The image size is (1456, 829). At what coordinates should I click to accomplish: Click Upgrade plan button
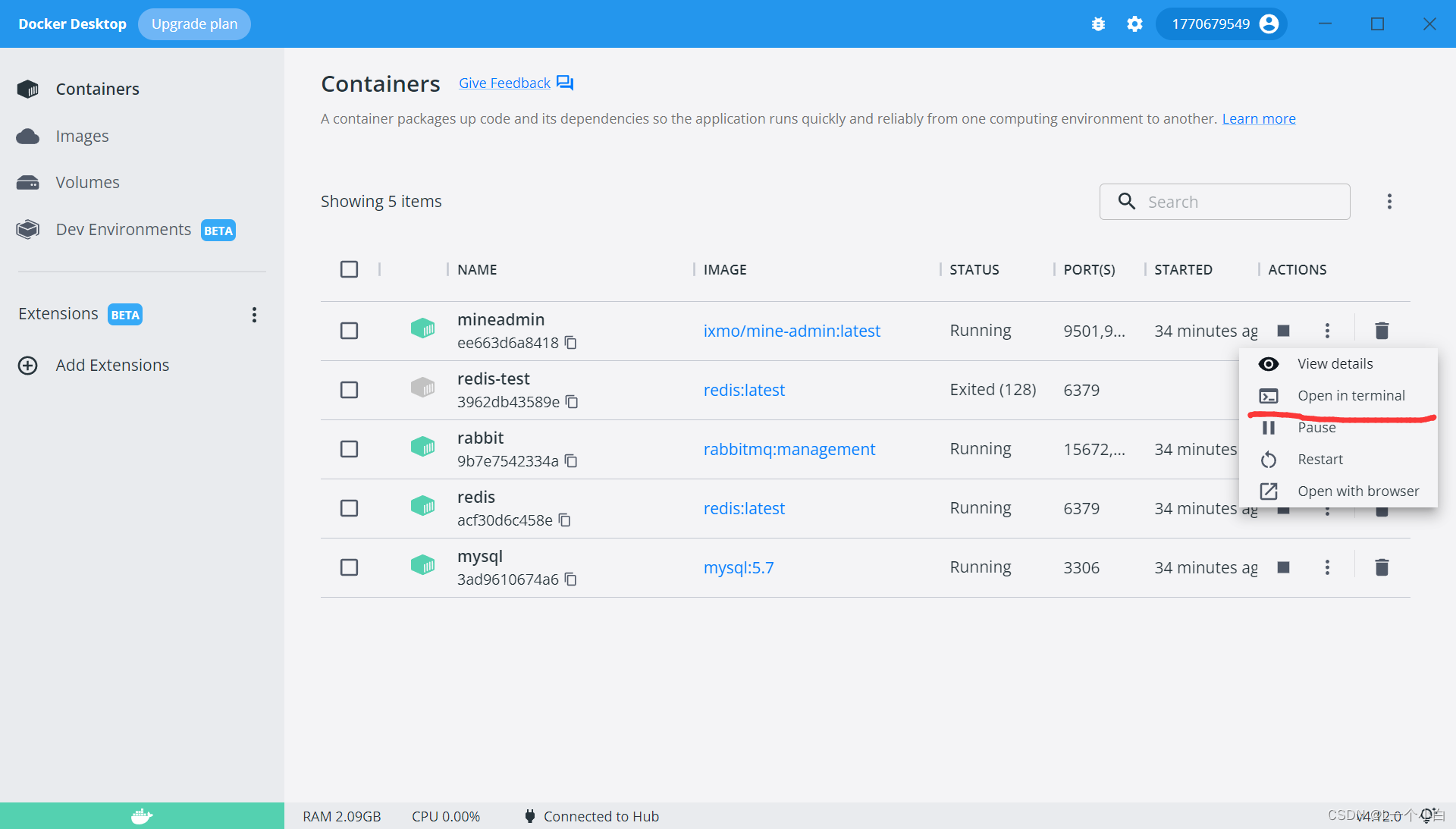pos(194,24)
